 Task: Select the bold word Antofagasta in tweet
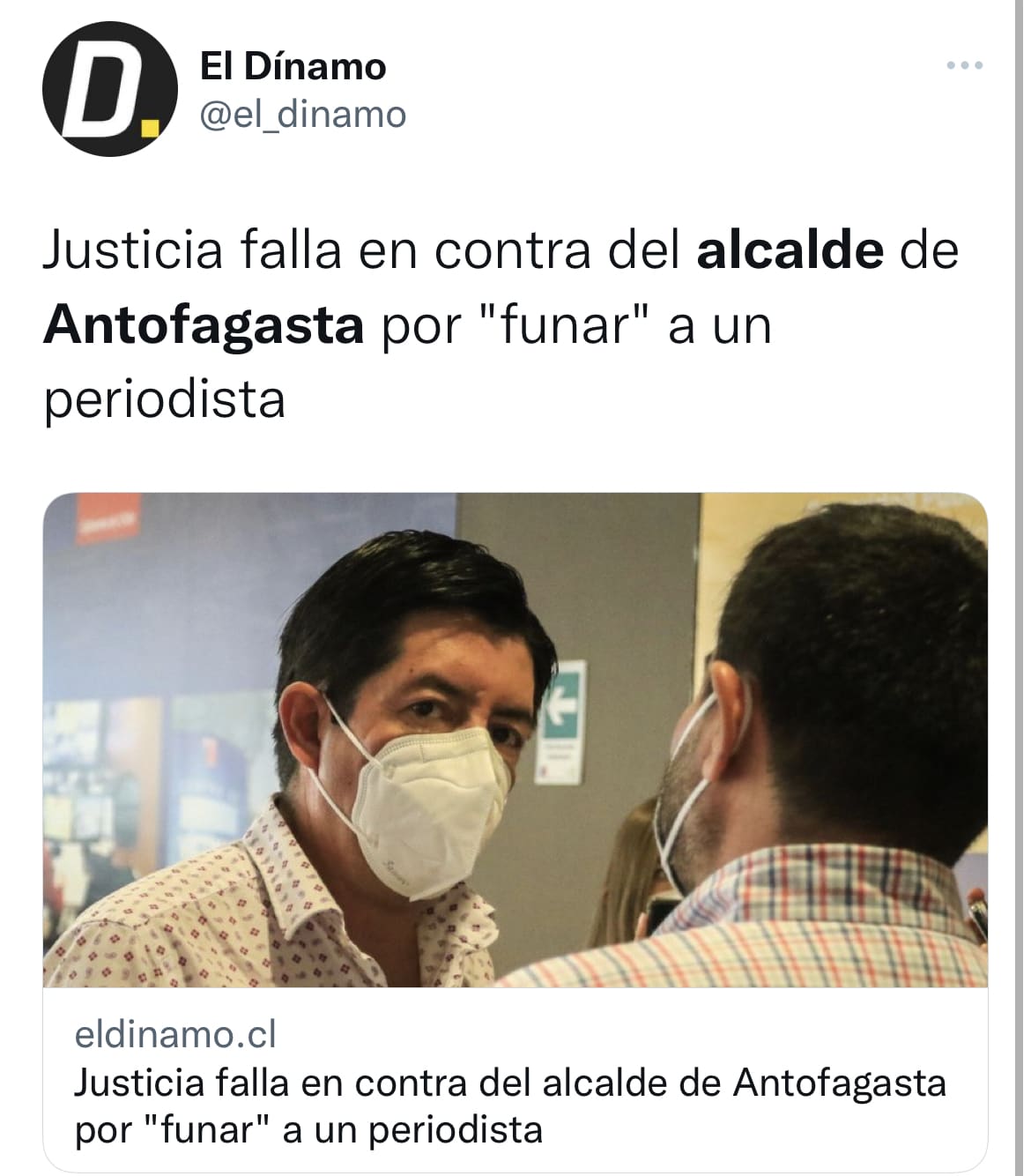click(204, 325)
